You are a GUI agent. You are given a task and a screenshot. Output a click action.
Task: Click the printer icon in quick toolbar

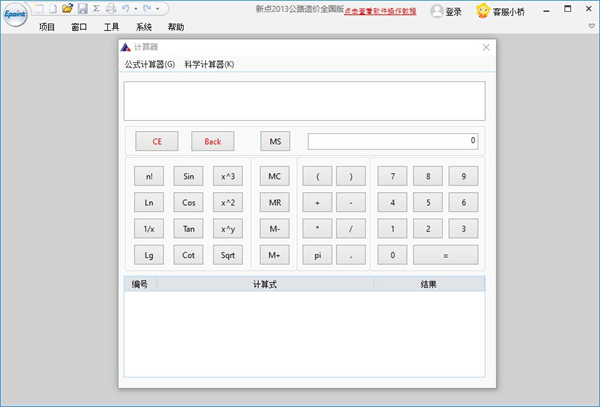point(111,8)
